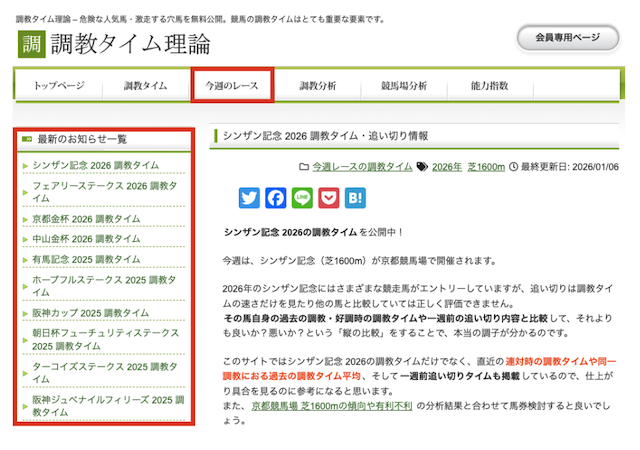Bookmark with the Hatena B! icon

point(355,198)
